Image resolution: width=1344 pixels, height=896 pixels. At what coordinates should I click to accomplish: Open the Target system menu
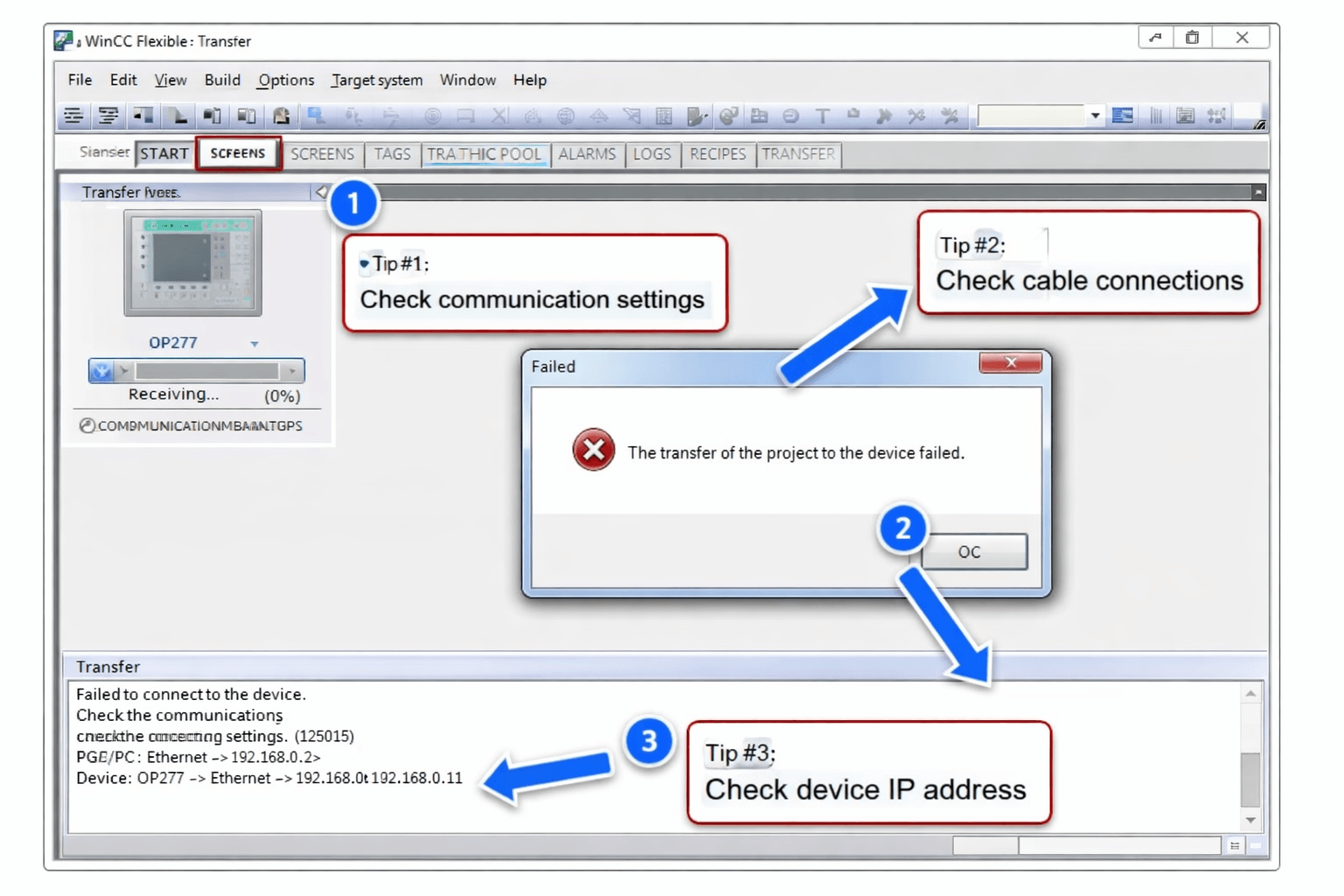(376, 80)
